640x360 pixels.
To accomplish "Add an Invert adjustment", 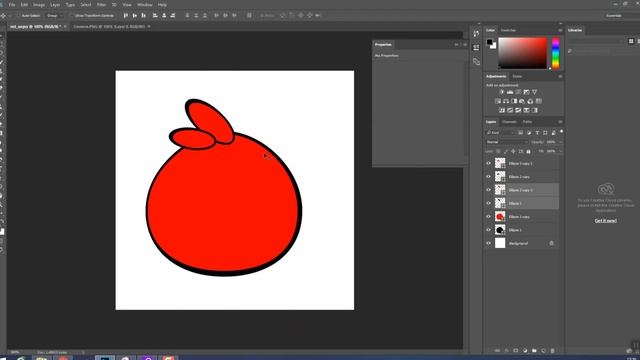I will coord(502,110).
